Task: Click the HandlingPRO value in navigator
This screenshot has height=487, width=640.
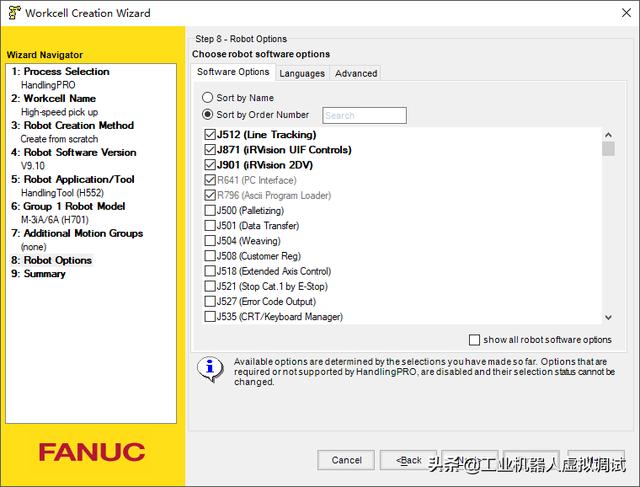Action: (x=48, y=85)
